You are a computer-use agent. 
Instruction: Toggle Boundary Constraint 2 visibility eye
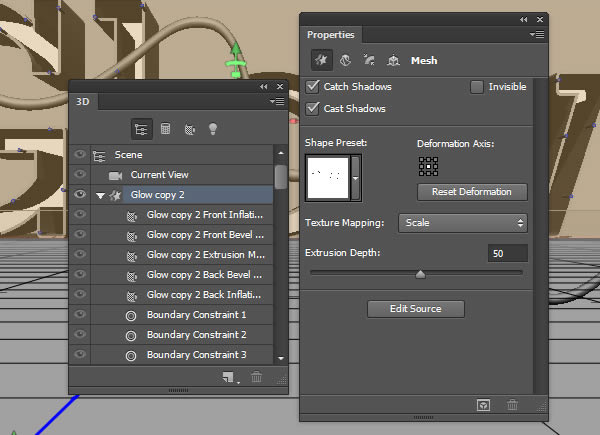[80, 334]
